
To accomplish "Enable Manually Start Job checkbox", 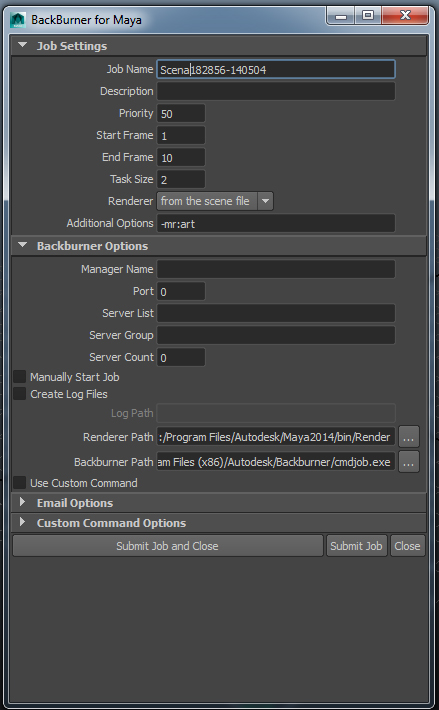I will [x=19, y=377].
